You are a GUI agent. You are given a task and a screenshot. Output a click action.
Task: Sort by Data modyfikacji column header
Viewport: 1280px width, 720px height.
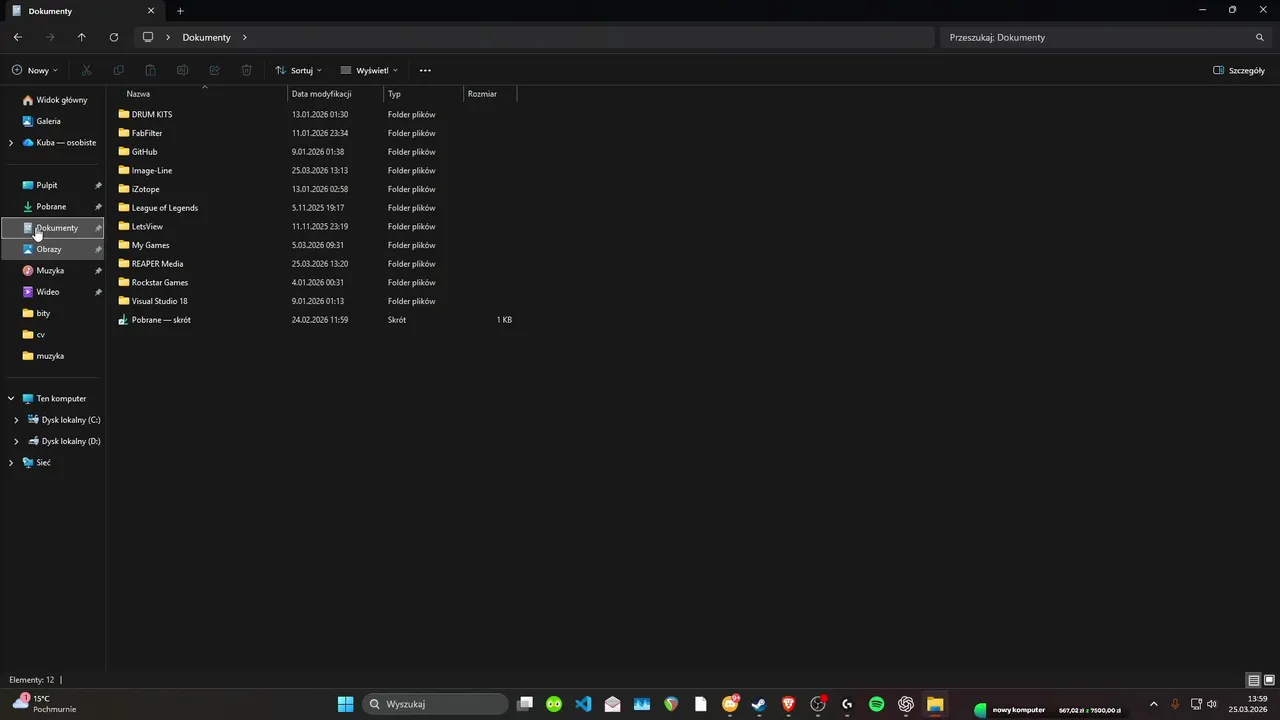pos(335,93)
